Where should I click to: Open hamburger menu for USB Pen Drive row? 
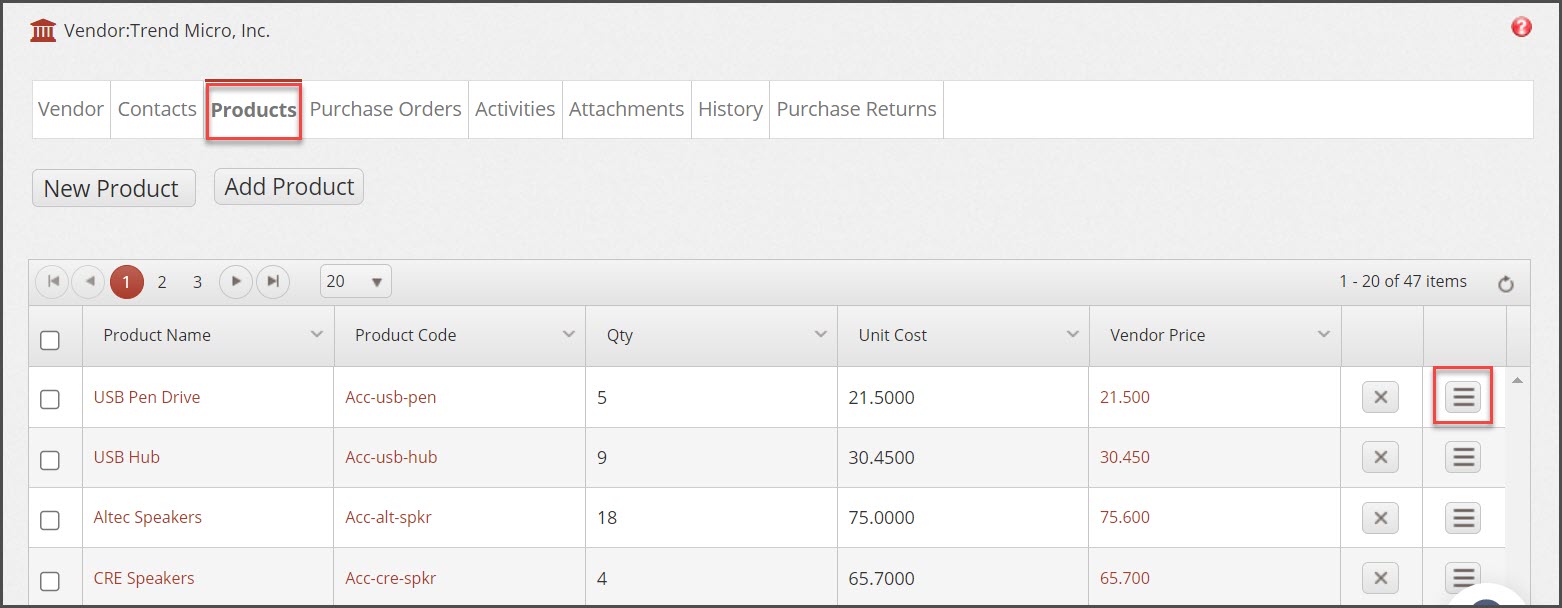click(1463, 397)
